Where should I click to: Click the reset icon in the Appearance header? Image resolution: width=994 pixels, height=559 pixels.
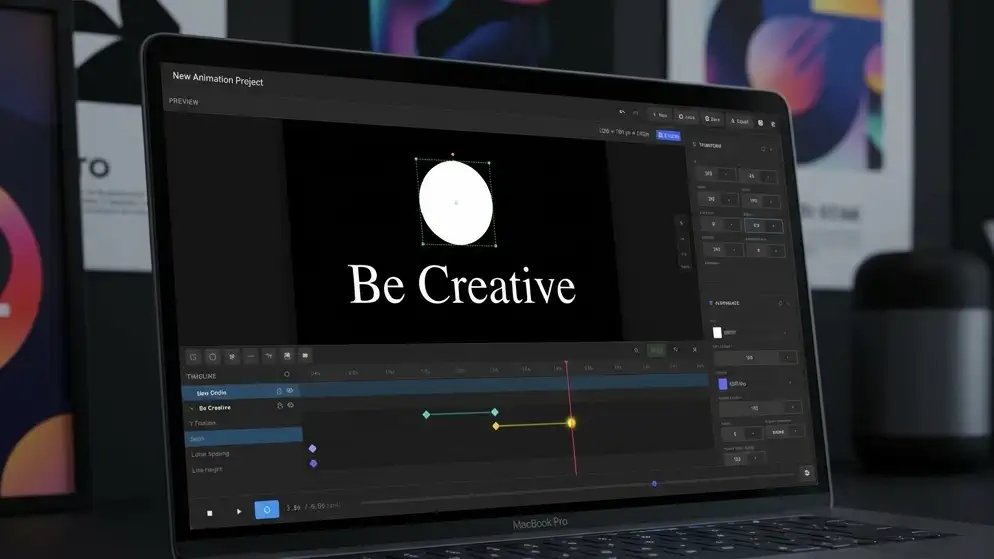[x=780, y=304]
